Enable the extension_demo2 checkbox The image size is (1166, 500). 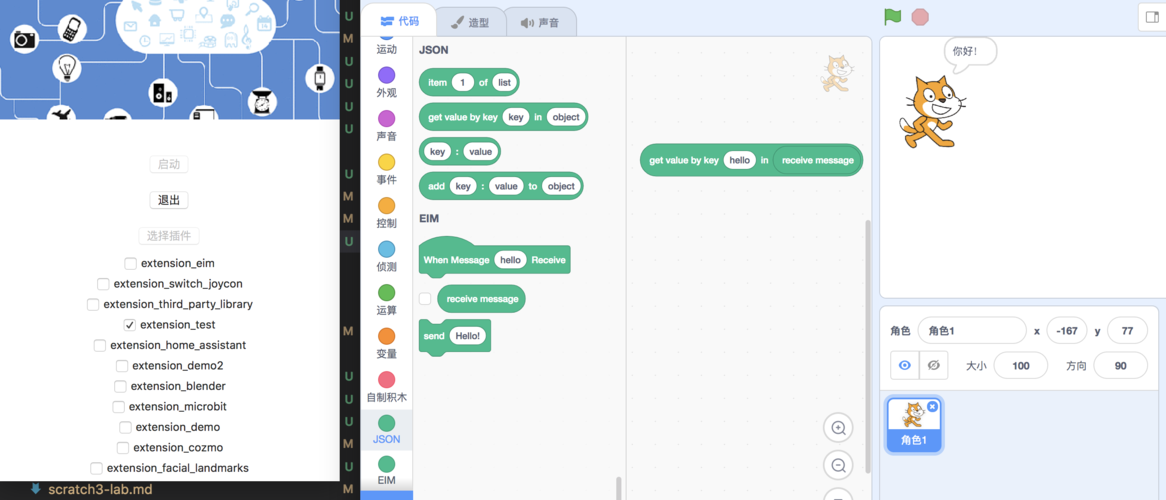coord(122,366)
